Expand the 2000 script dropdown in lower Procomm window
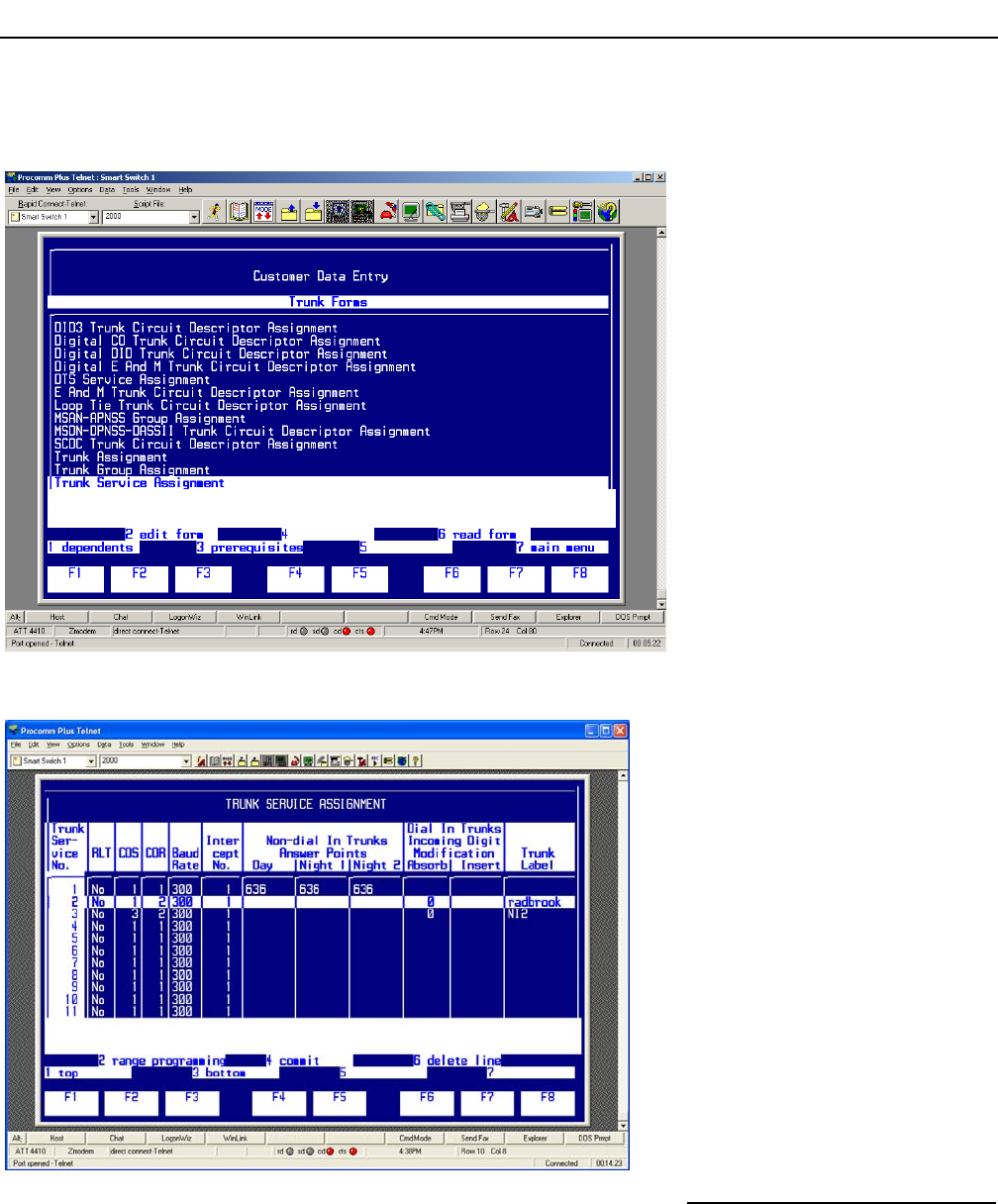Image resolution: width=998 pixels, height=1204 pixels. (186, 760)
